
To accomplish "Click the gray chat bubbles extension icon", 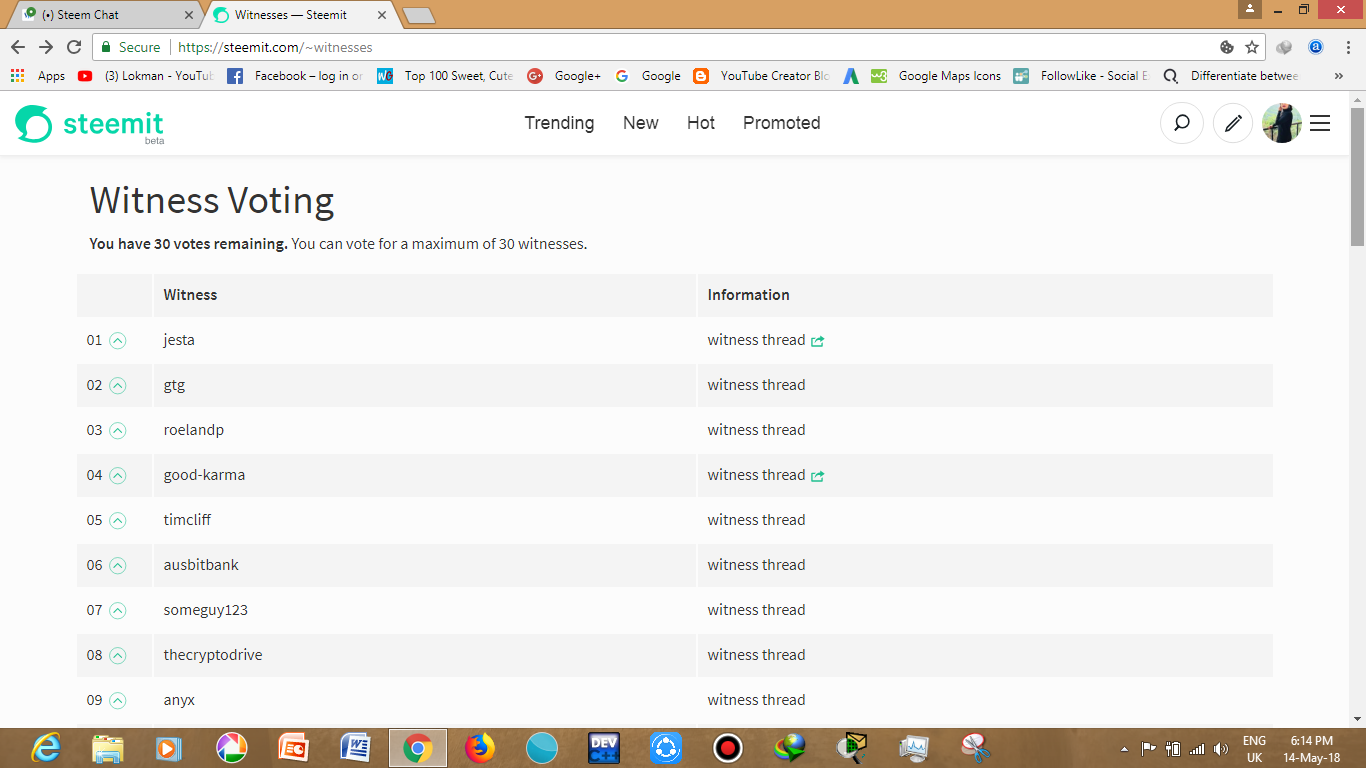I will tap(1285, 47).
